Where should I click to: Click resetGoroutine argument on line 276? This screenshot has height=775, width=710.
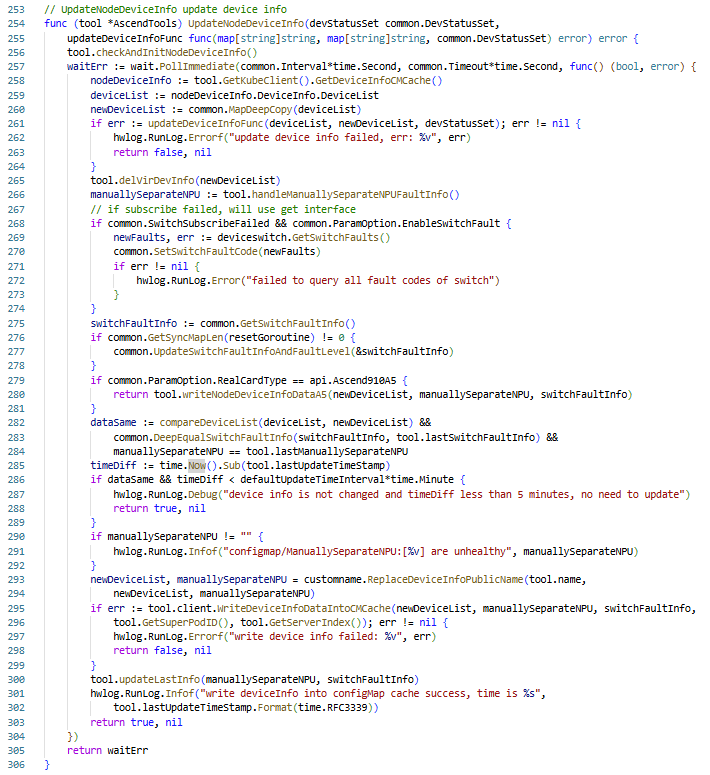(269, 338)
